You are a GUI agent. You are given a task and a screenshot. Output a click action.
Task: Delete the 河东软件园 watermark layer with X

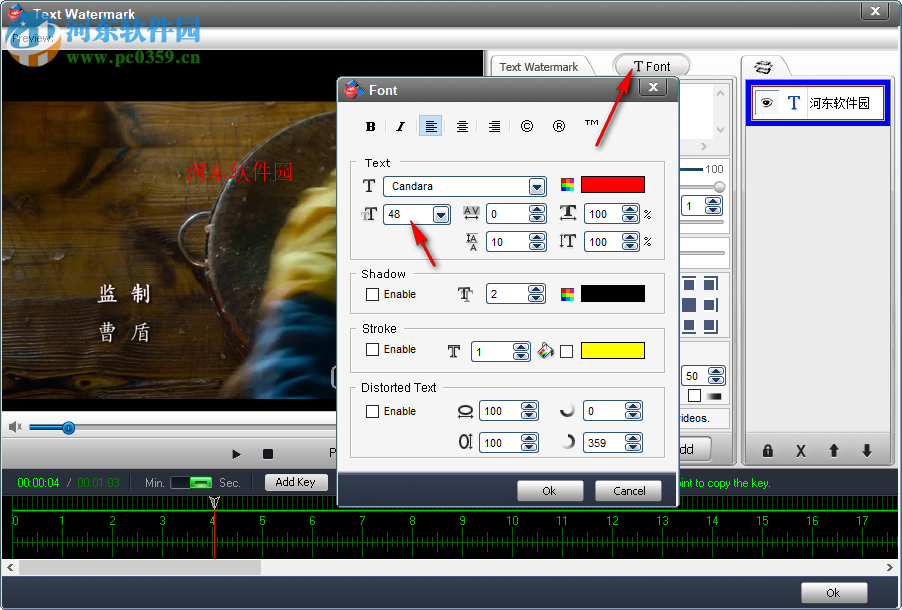[800, 451]
